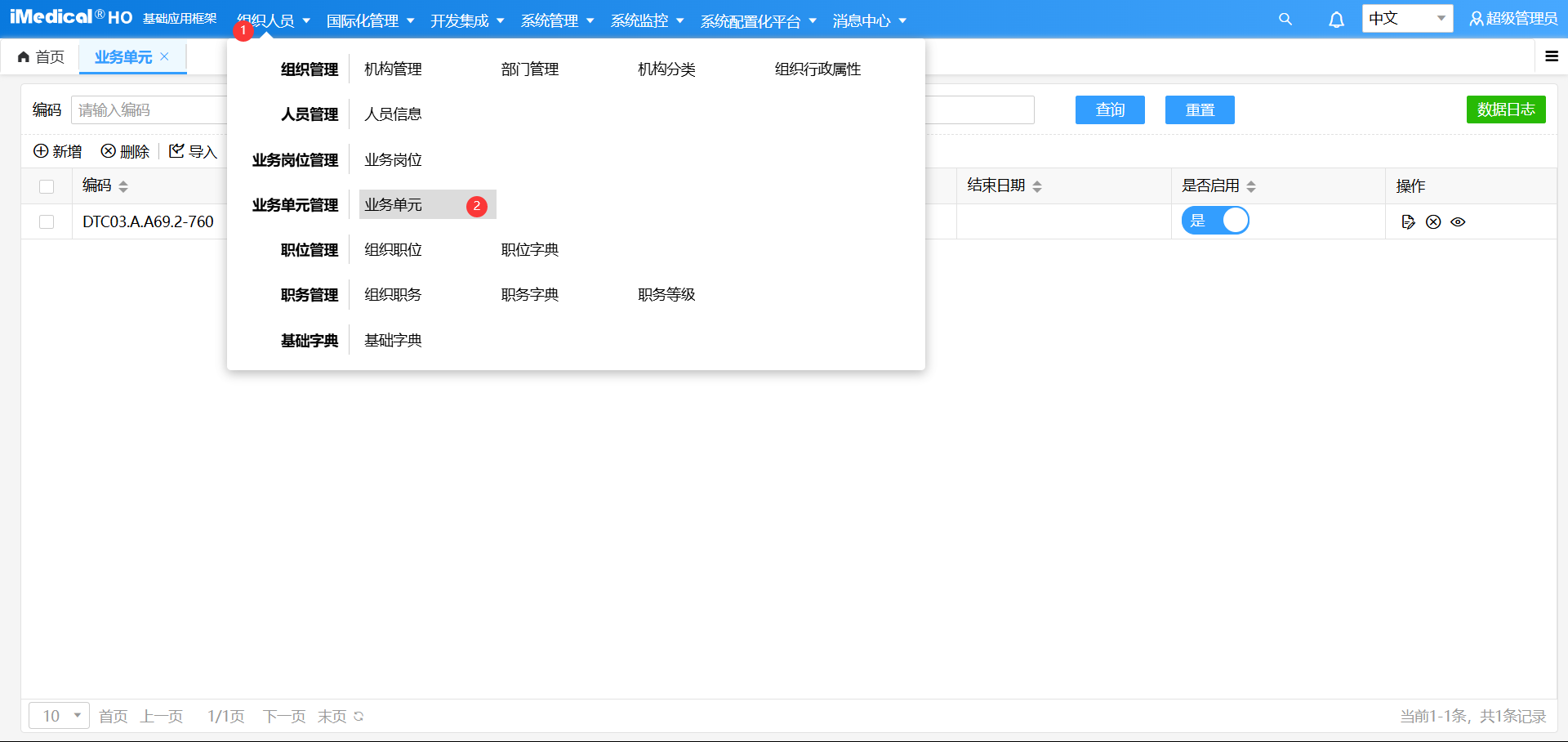Expand the 系统配置化平台 menu
This screenshot has width=1568, height=742.
pyautogui.click(x=759, y=20)
